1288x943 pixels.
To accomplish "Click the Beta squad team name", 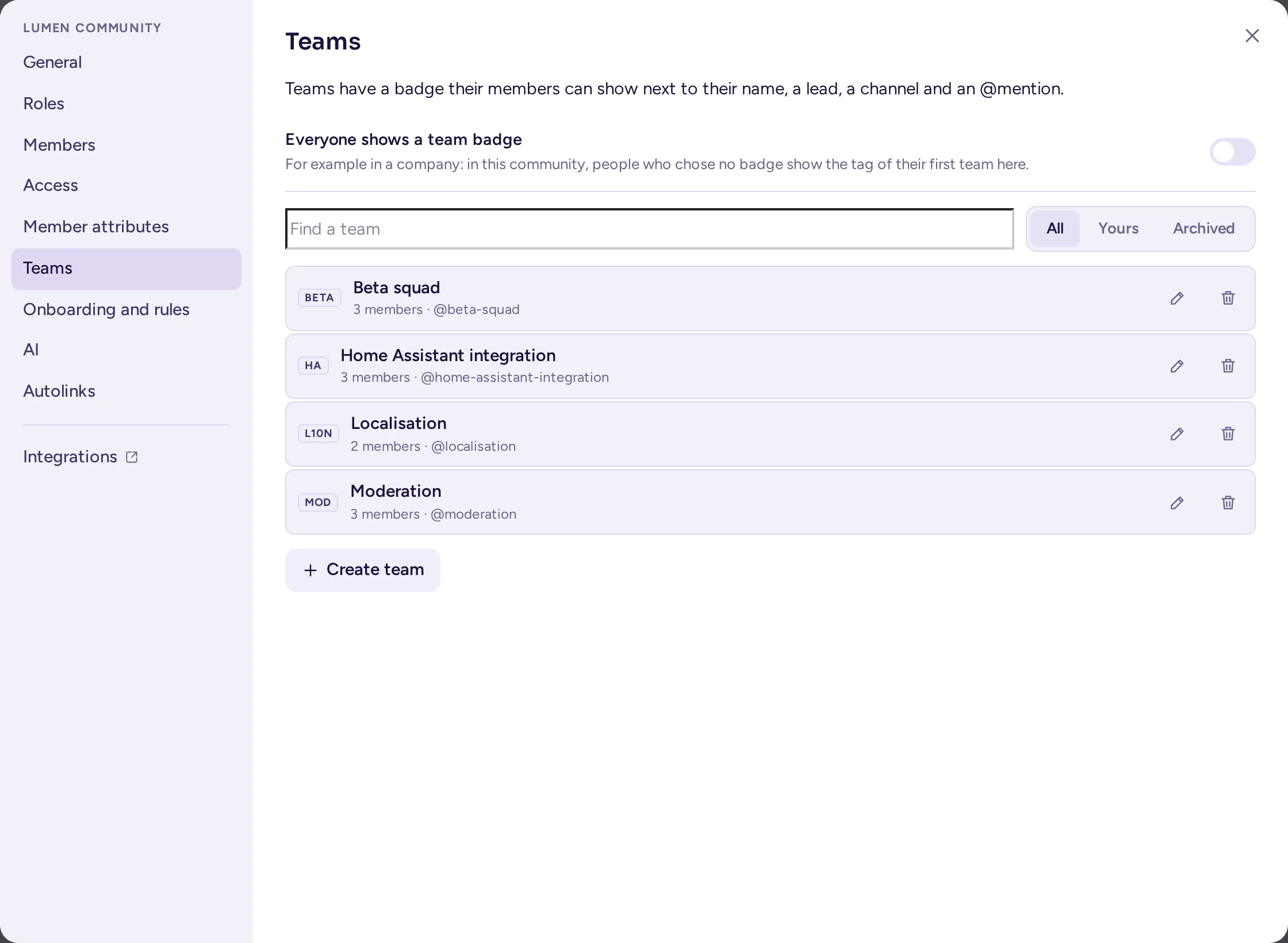I will [x=396, y=287].
